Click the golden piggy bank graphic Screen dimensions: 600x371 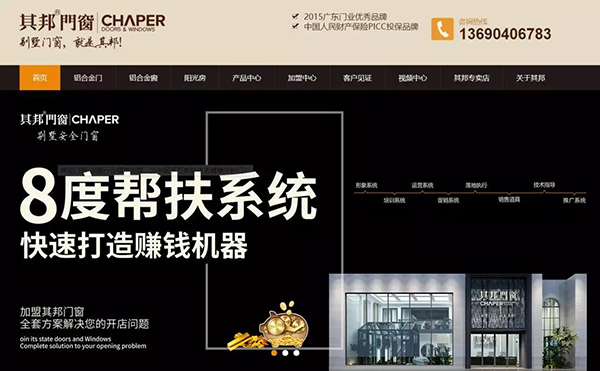coord(283,324)
